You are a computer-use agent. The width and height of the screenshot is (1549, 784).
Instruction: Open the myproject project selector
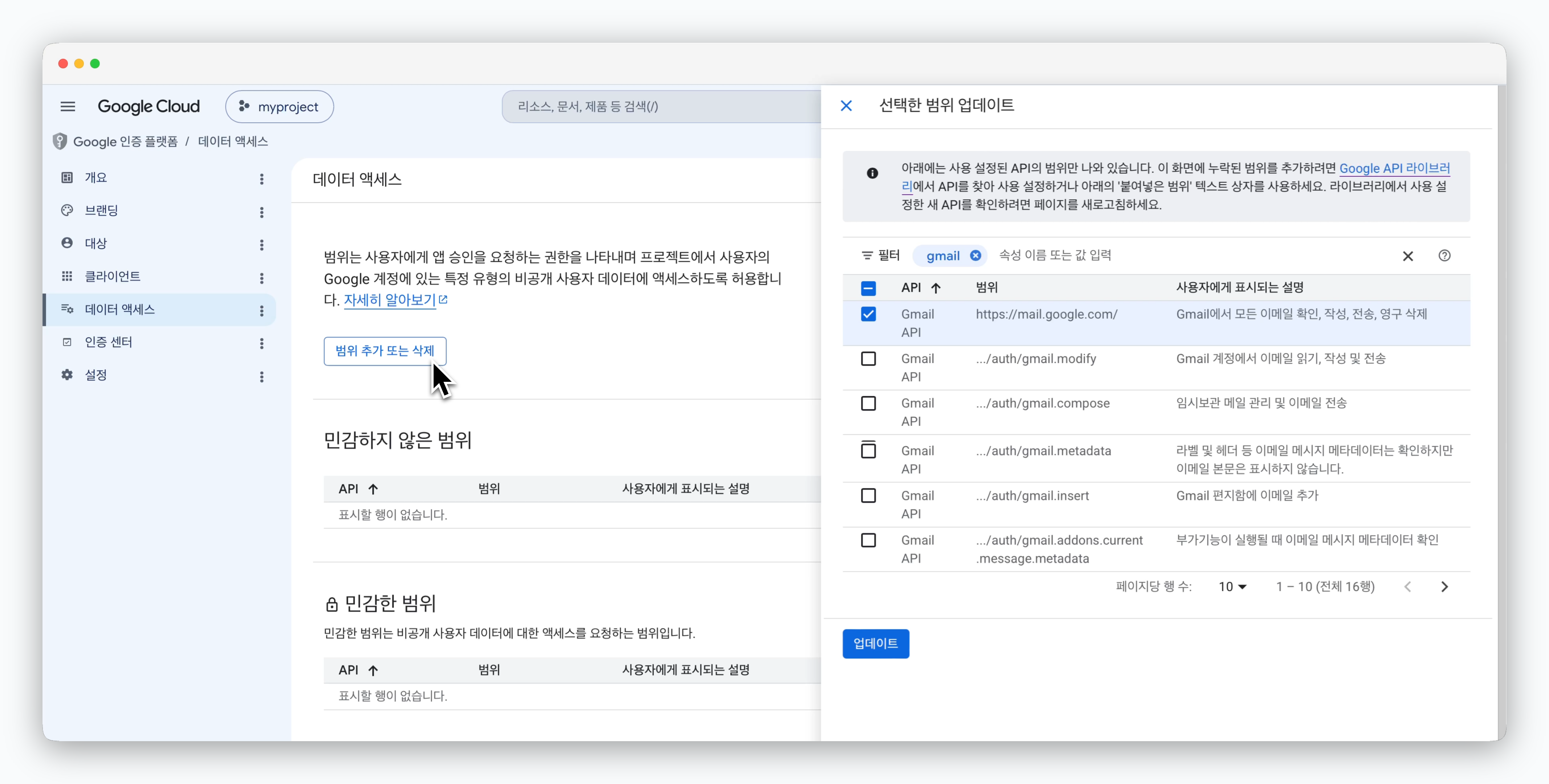(x=280, y=106)
